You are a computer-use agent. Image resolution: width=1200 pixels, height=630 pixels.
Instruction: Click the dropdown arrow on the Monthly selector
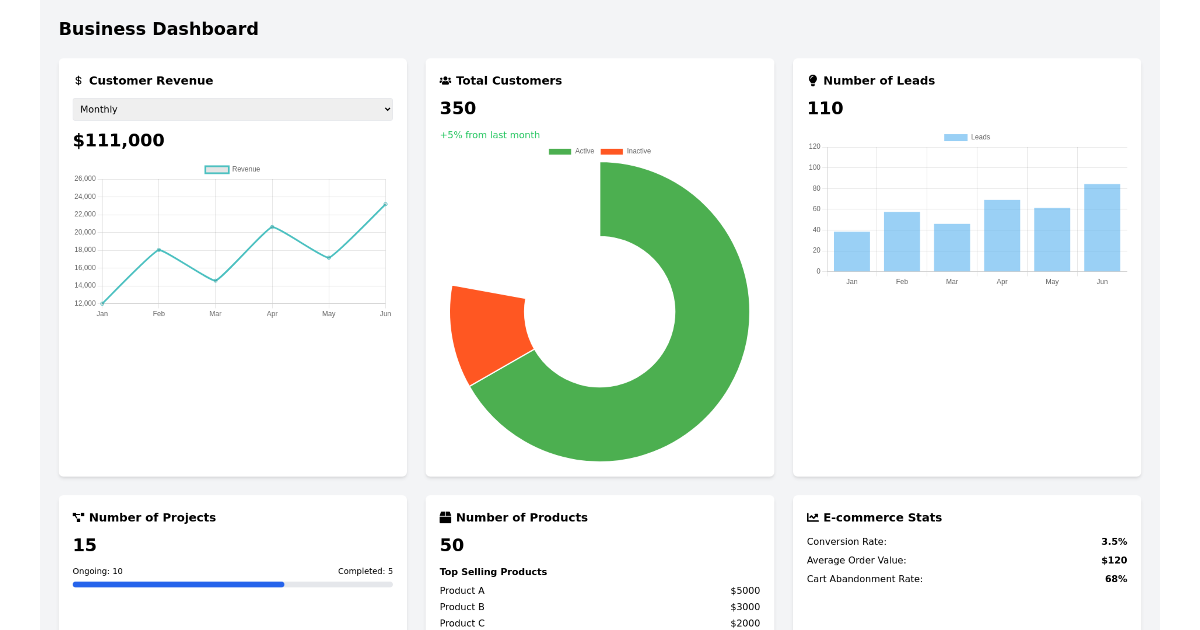pos(385,109)
